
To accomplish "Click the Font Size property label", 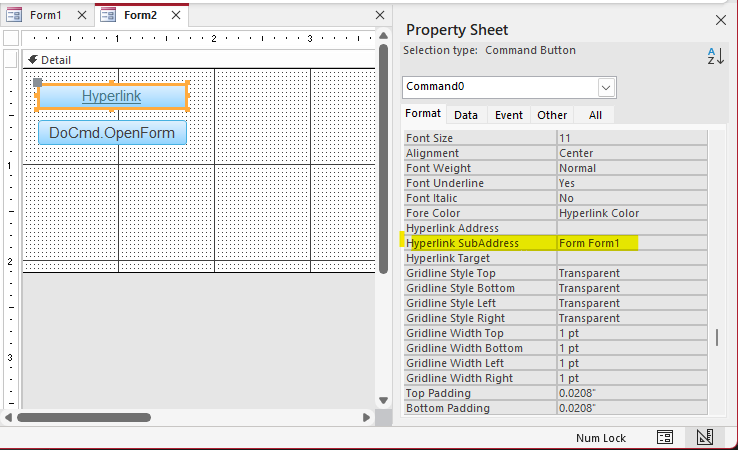I will coord(429,138).
